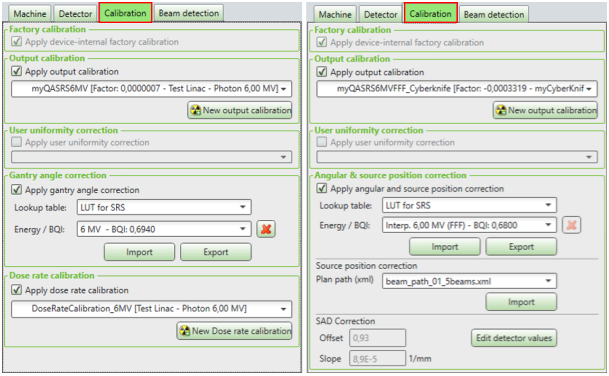Open beam_path_01_5beams.xml plan path dropdown
Viewport: 609px width, 376px height.
click(469, 281)
